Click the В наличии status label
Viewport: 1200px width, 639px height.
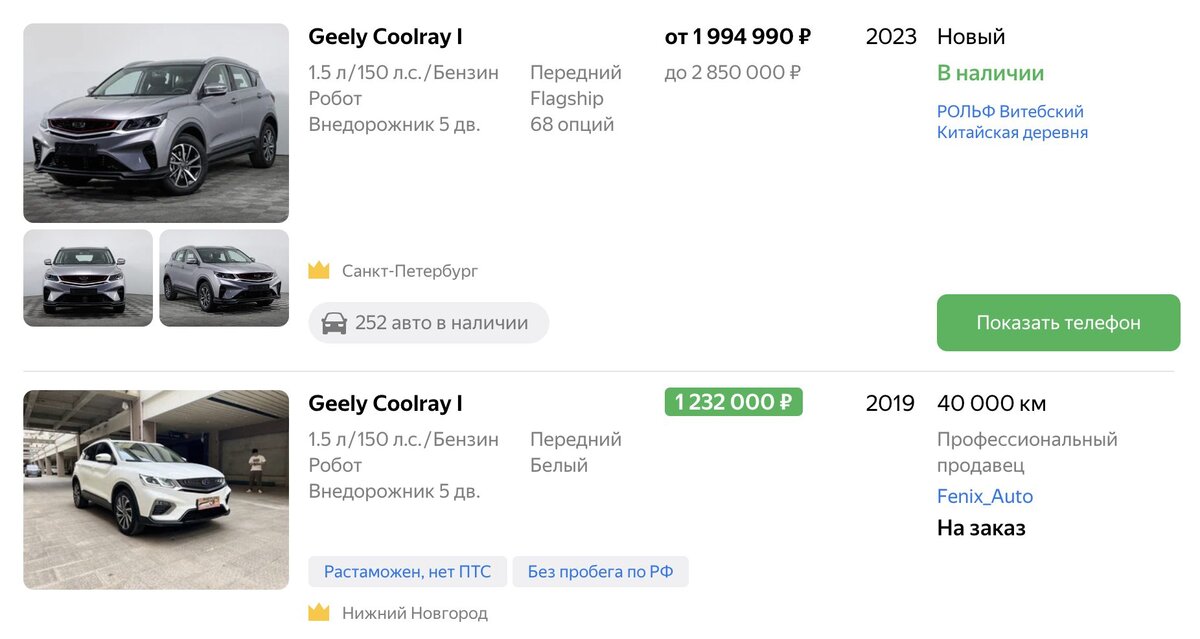pyautogui.click(x=990, y=73)
